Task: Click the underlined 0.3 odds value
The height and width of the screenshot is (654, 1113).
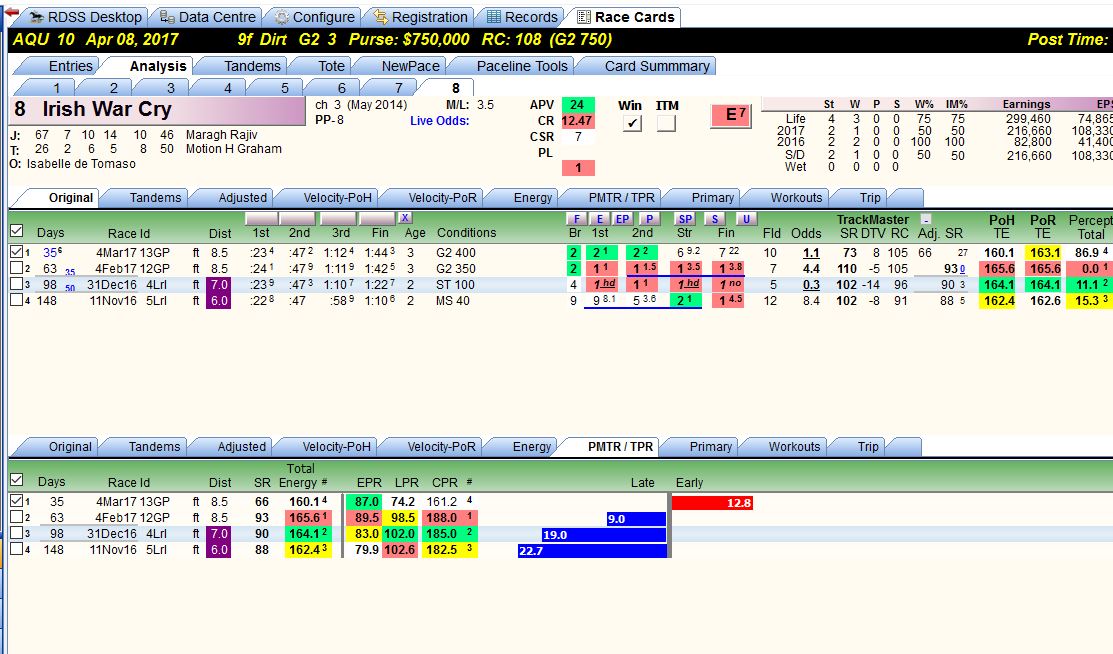Action: [x=811, y=285]
